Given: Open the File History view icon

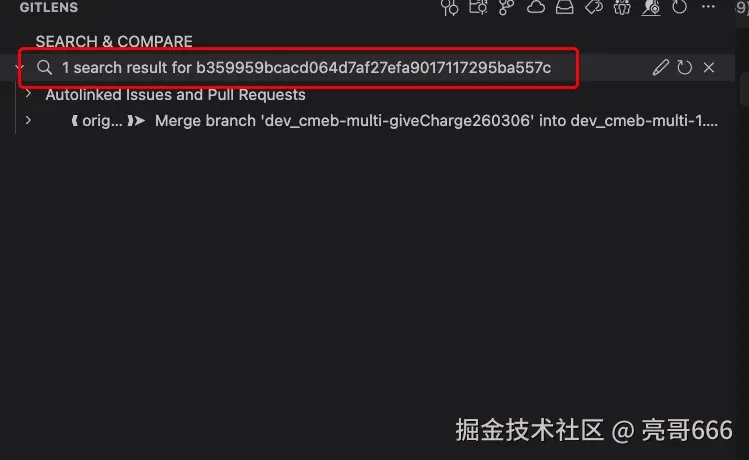Looking at the screenshot, I should [x=478, y=7].
